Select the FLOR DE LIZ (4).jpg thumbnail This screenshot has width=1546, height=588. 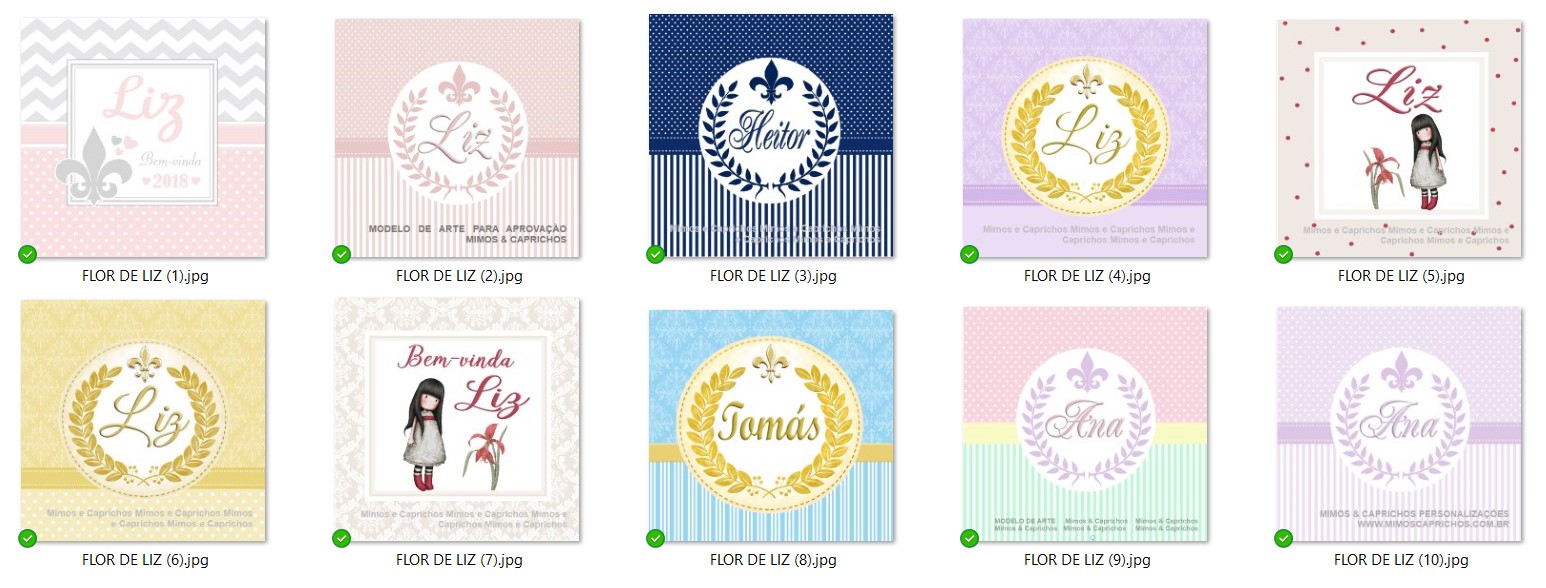[x=1085, y=138]
